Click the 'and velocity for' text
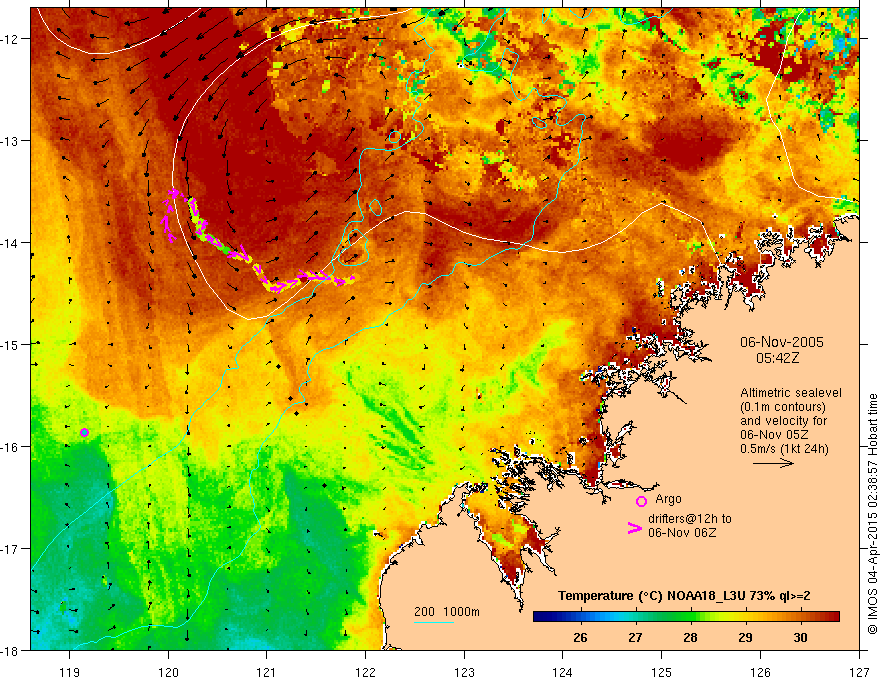The image size is (880, 680). 783,421
